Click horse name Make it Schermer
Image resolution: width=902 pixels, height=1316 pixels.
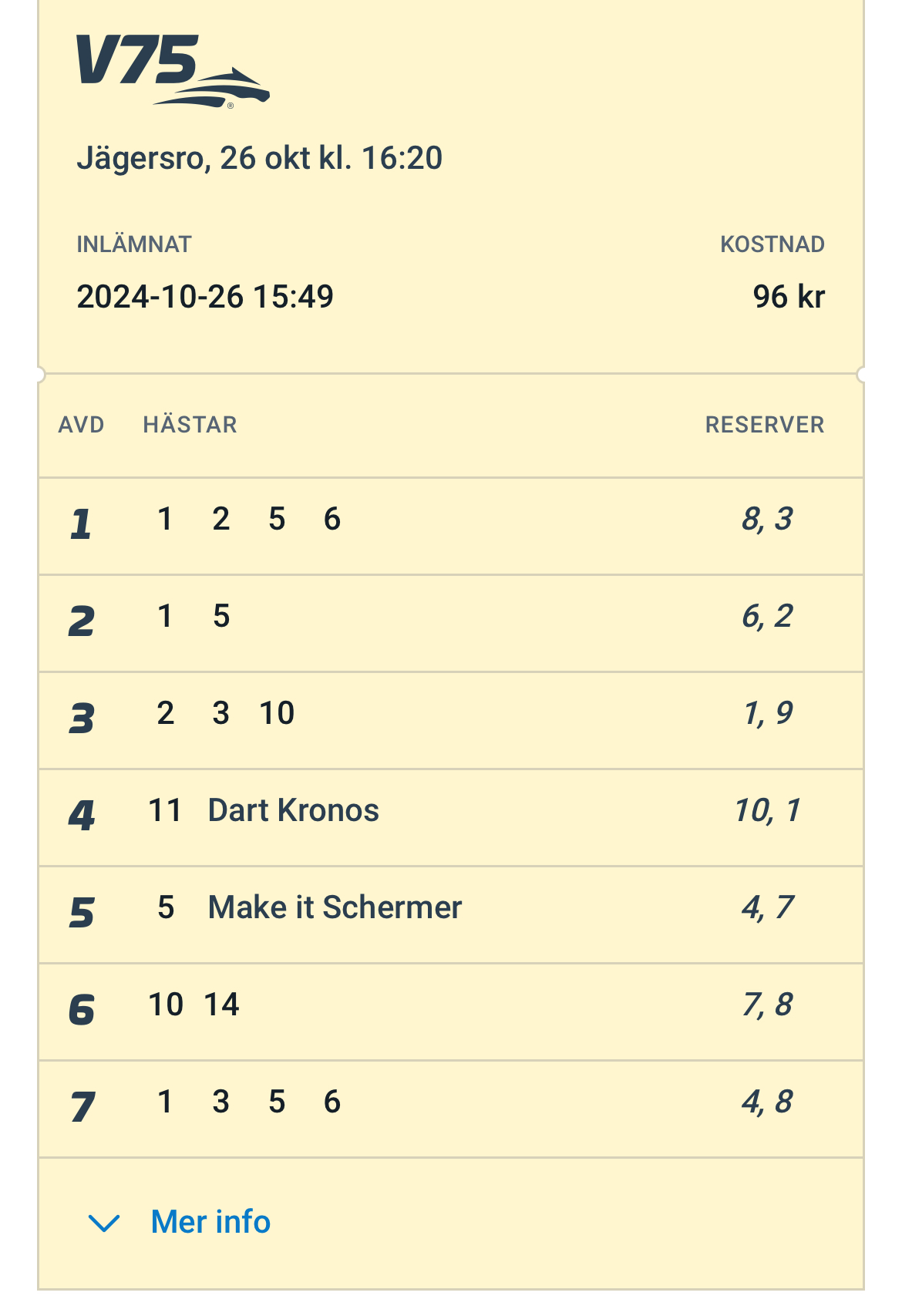tap(335, 908)
